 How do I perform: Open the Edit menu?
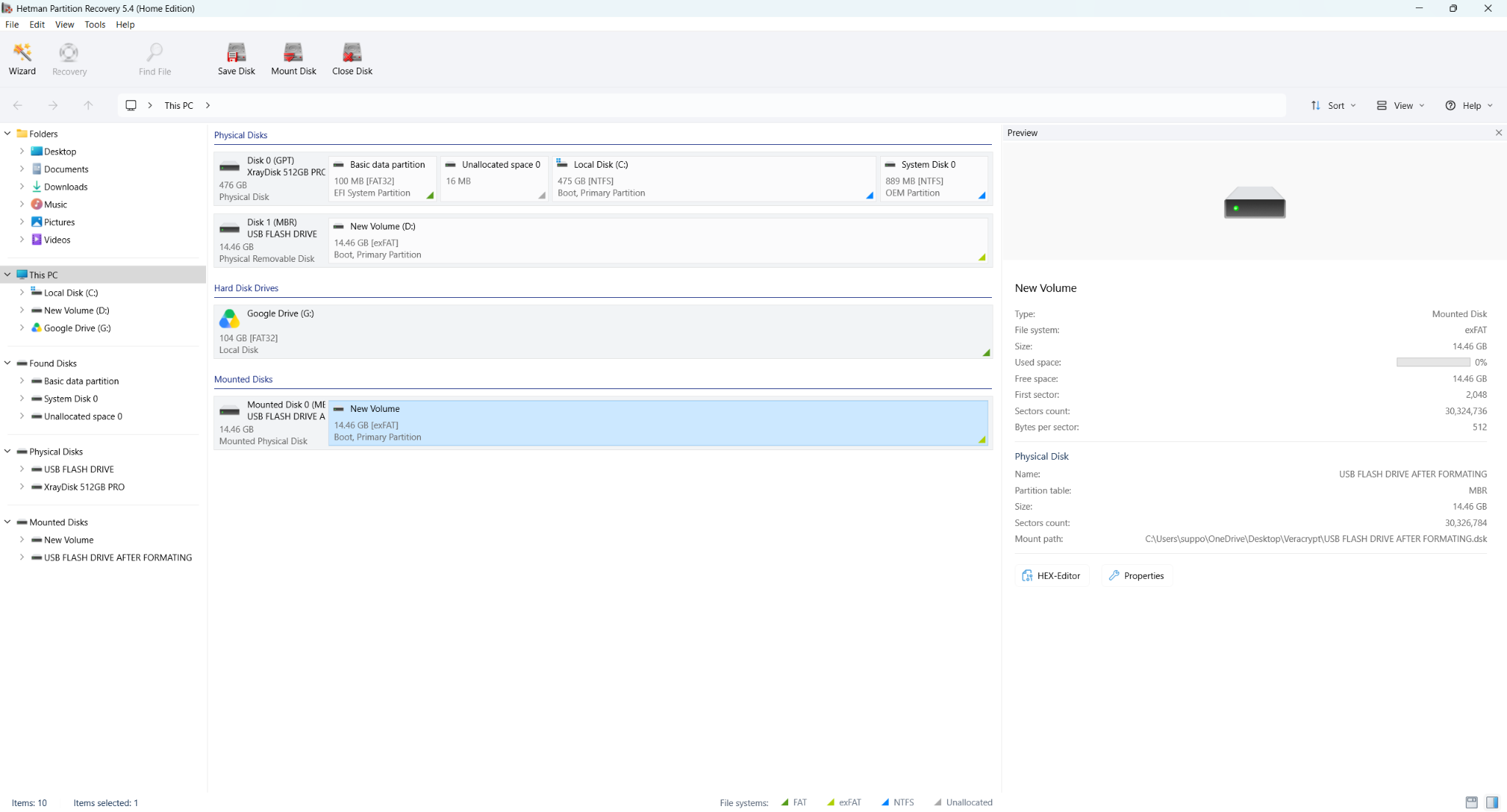click(37, 24)
